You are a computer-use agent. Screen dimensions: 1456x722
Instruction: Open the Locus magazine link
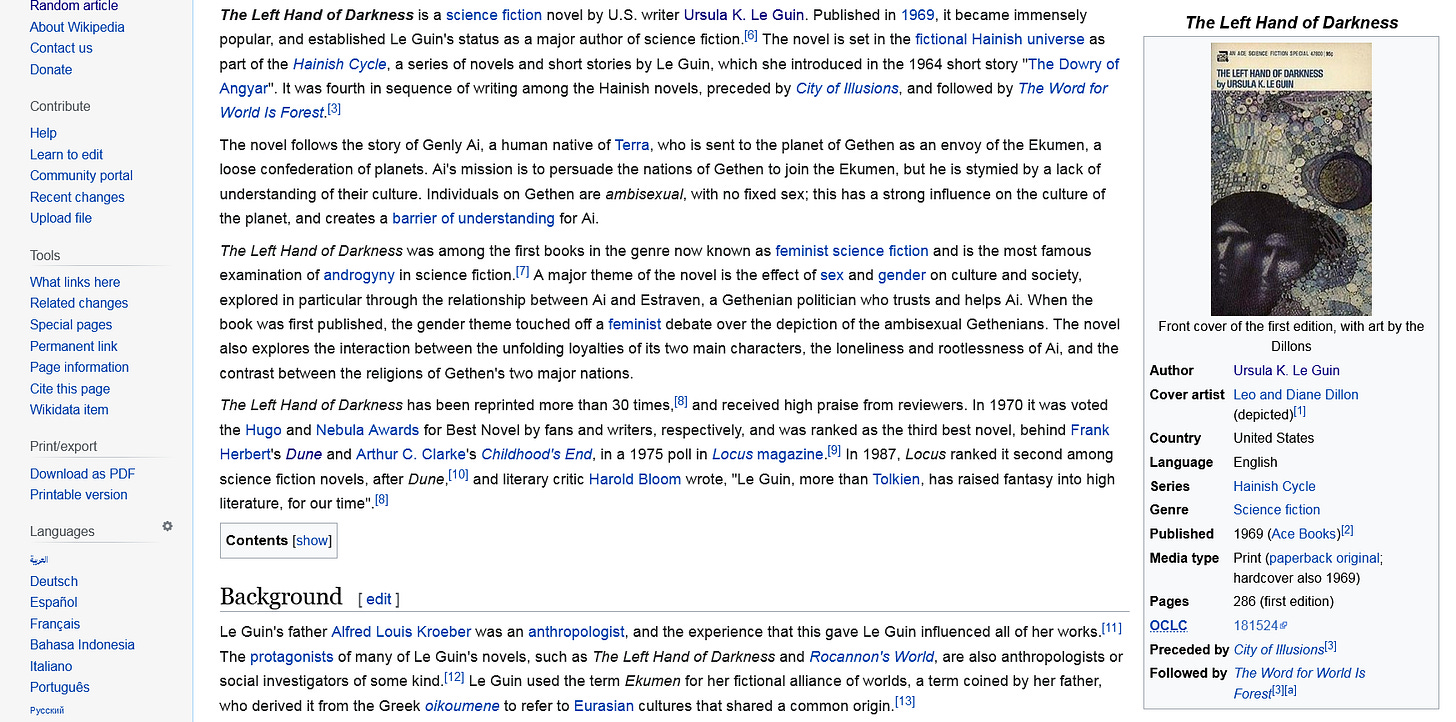(x=769, y=454)
